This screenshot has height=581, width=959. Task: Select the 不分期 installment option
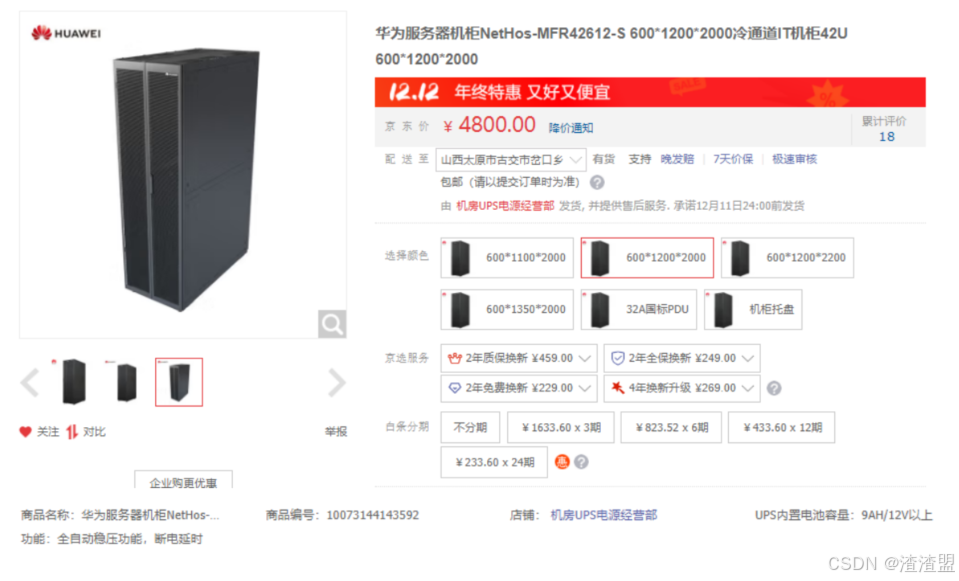tap(470, 427)
